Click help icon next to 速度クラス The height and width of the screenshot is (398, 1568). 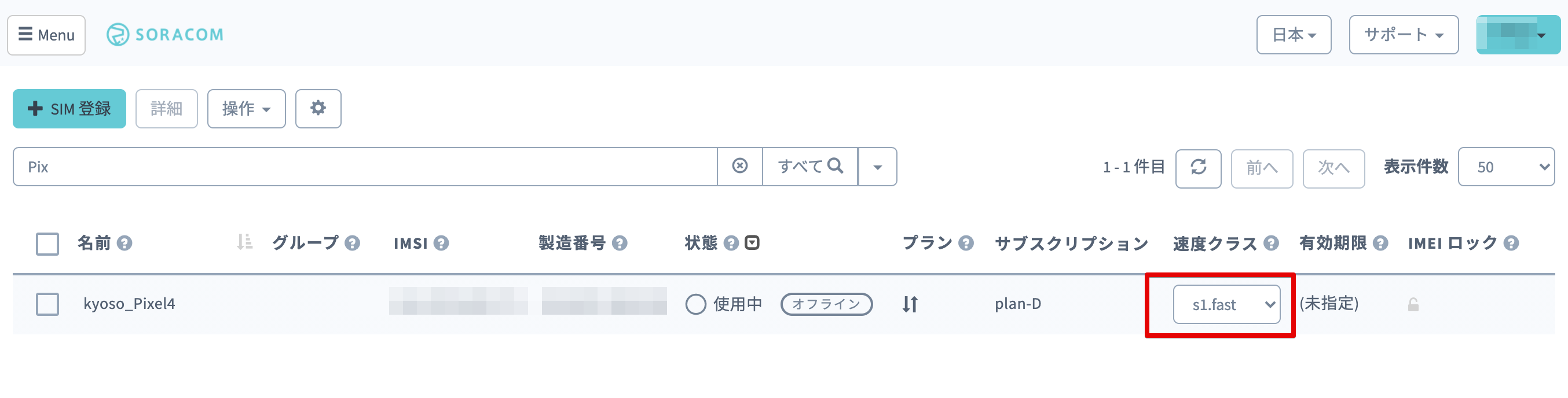1270,244
